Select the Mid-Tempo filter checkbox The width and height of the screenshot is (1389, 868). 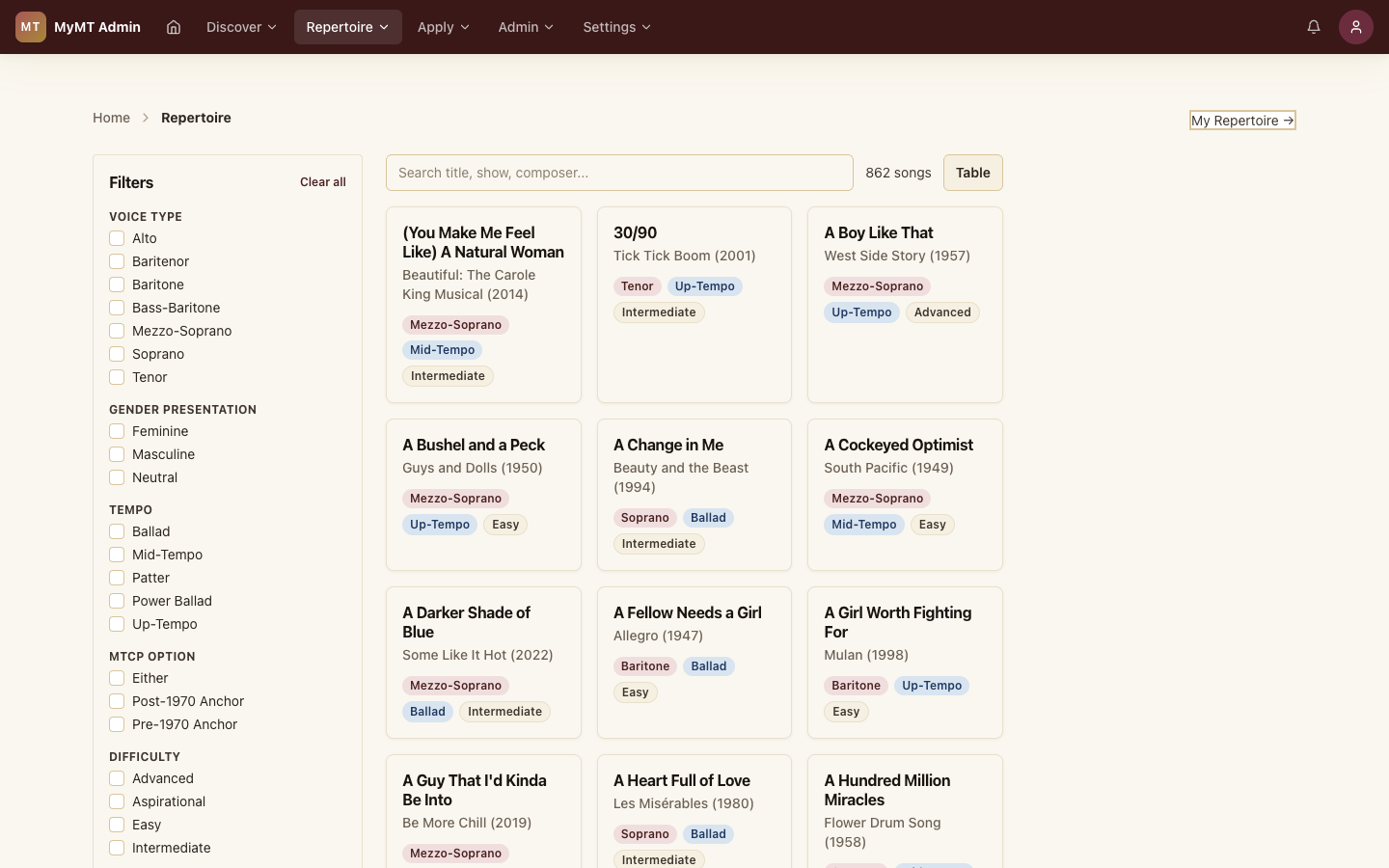(117, 555)
